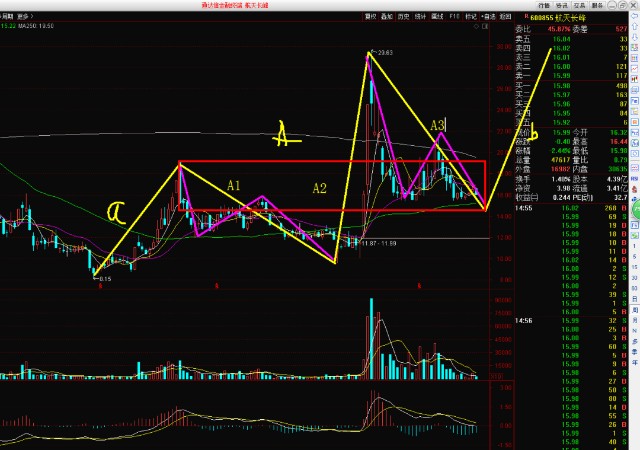Click 历史 in chart toolbar
The height and width of the screenshot is (450, 640).
click(x=404, y=16)
